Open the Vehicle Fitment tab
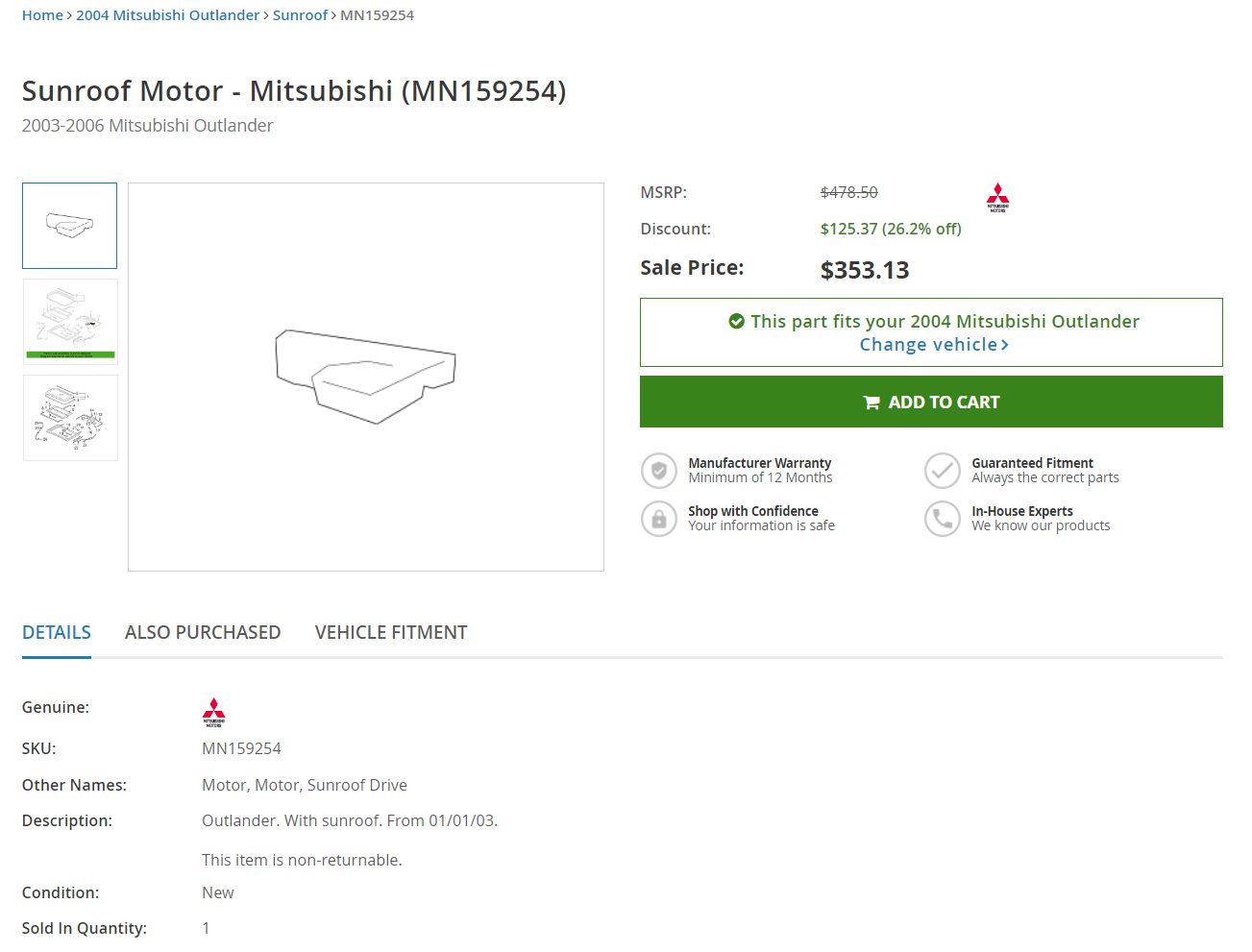Viewport: 1252px width, 952px height. [x=391, y=632]
